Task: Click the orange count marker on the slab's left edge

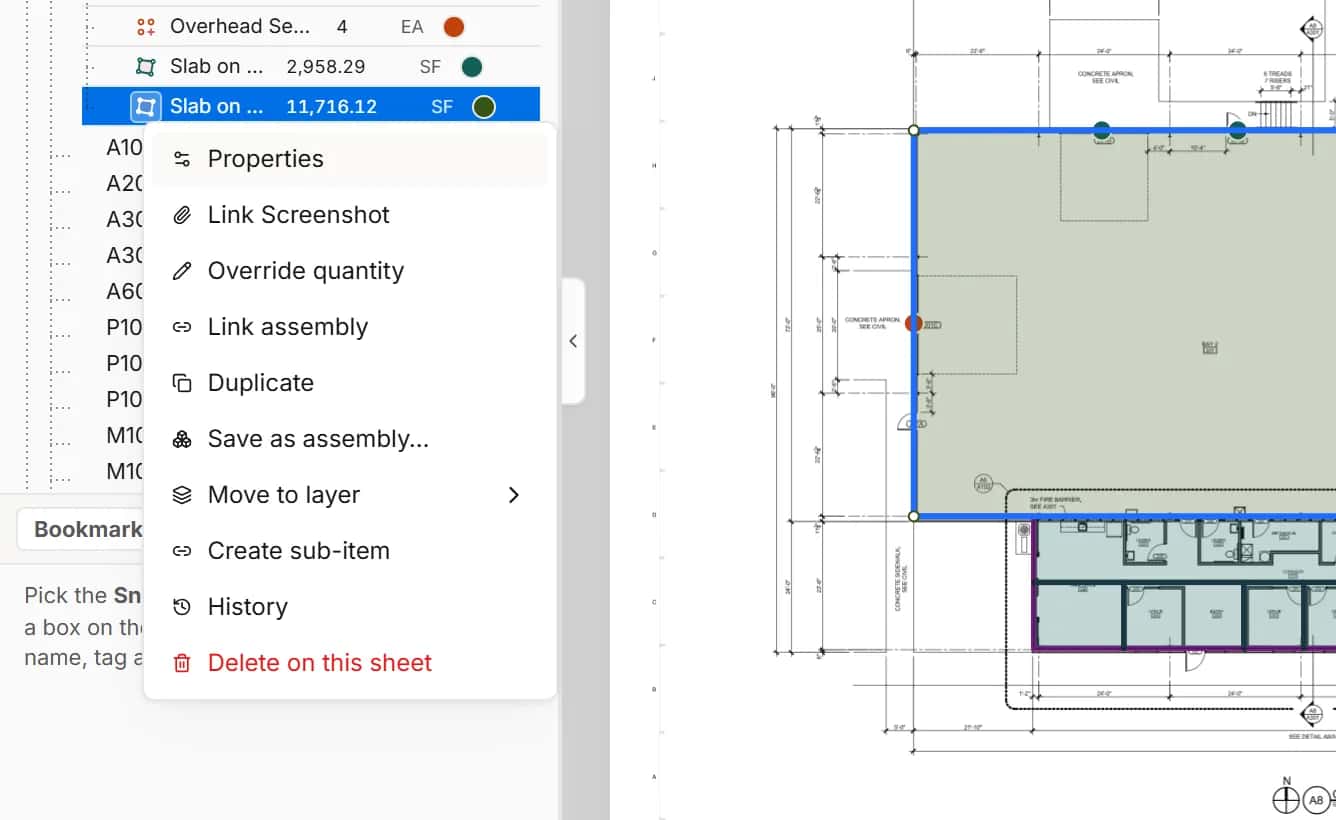Action: 913,323
